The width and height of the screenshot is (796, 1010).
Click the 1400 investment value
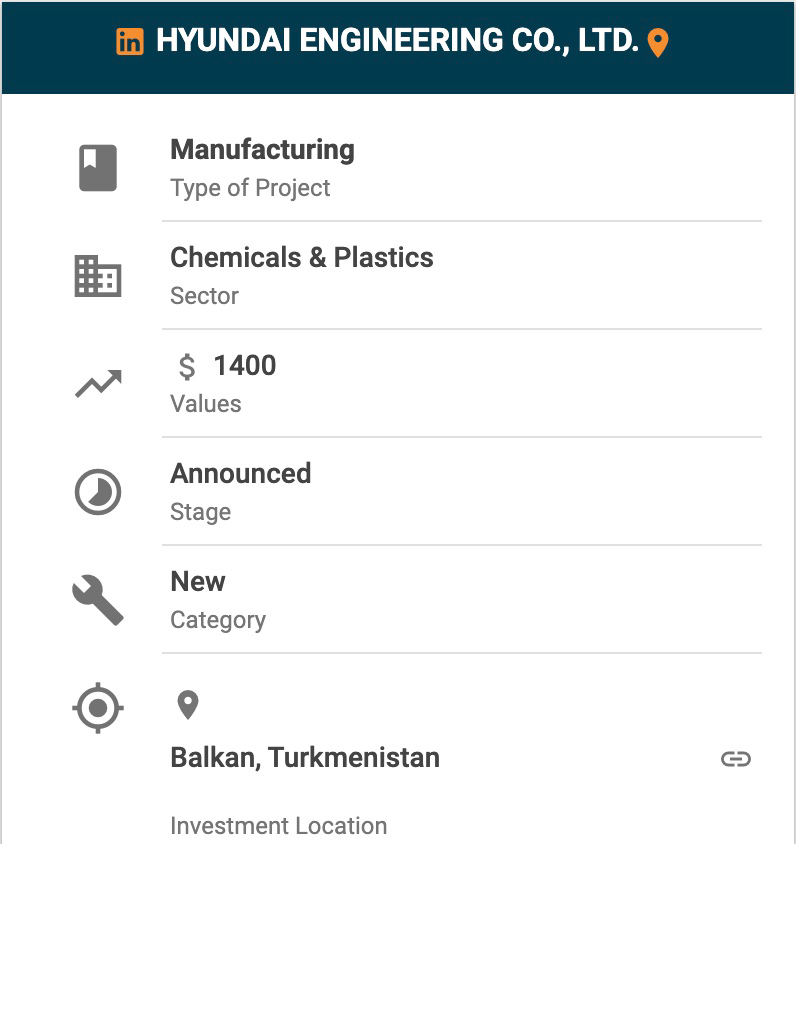coord(245,366)
